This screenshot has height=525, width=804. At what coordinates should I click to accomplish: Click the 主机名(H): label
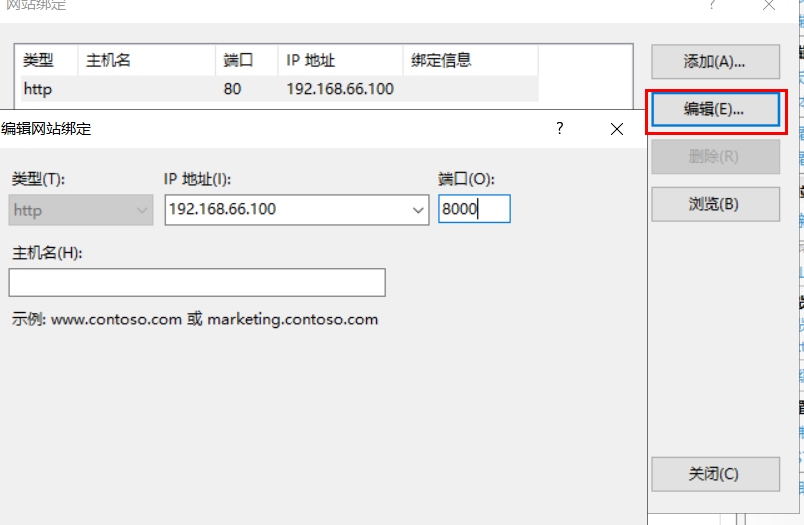tap(47, 253)
